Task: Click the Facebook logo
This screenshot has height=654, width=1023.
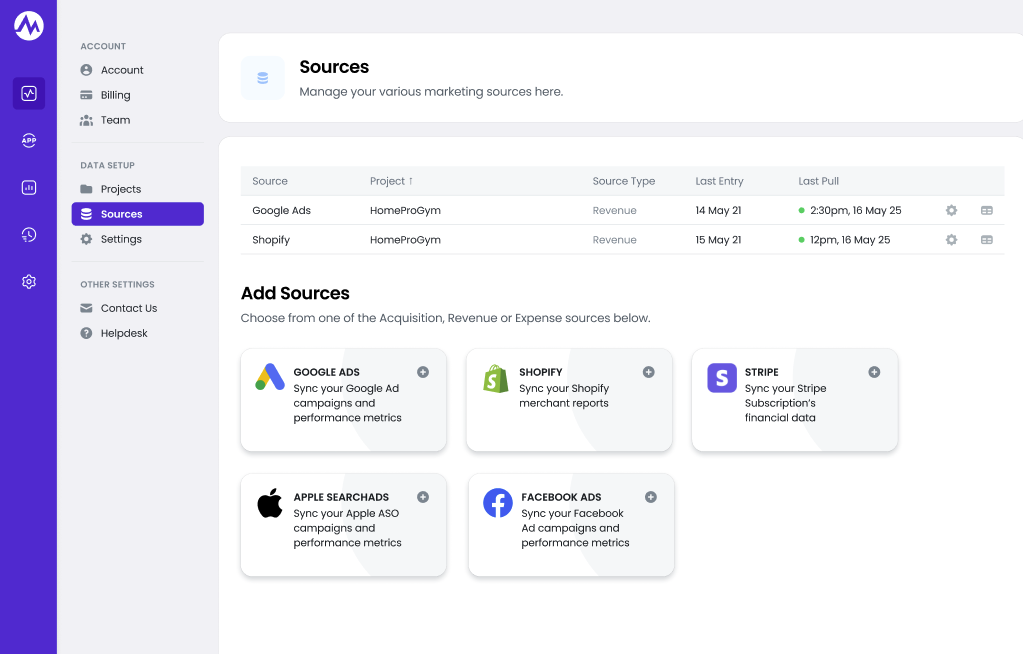Action: coord(498,503)
